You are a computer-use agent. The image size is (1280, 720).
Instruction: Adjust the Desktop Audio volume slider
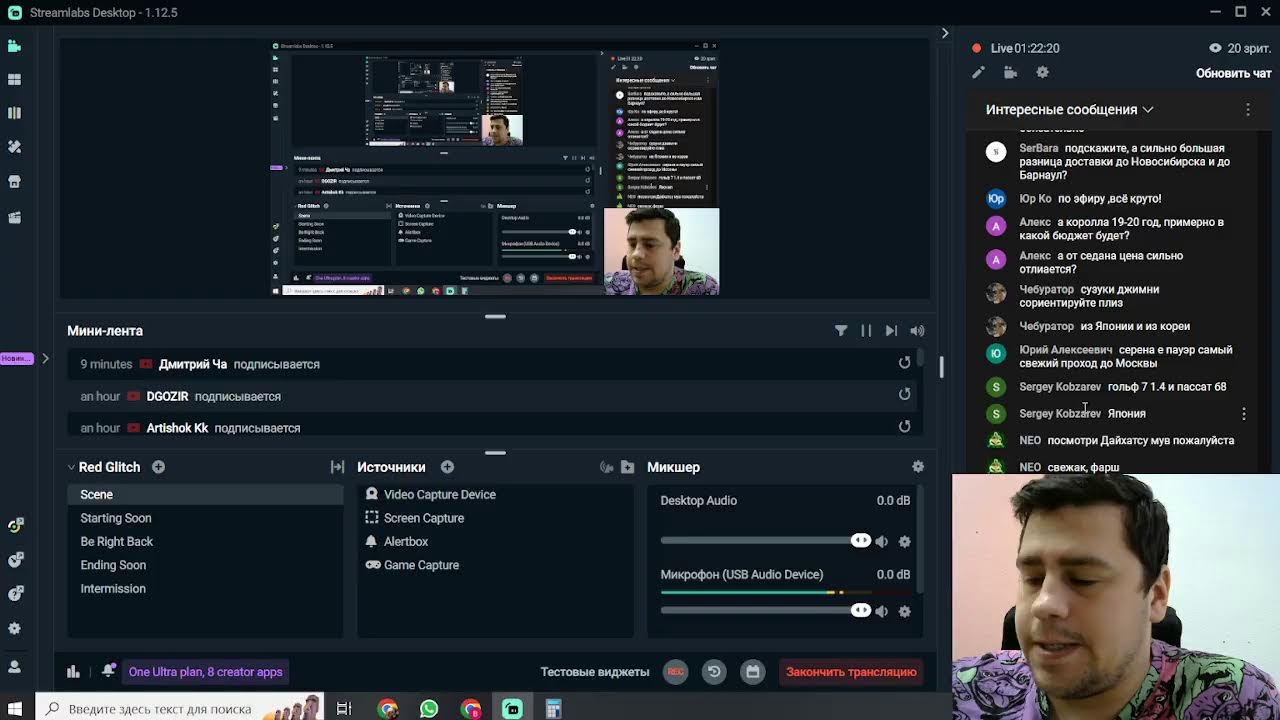tap(765, 541)
